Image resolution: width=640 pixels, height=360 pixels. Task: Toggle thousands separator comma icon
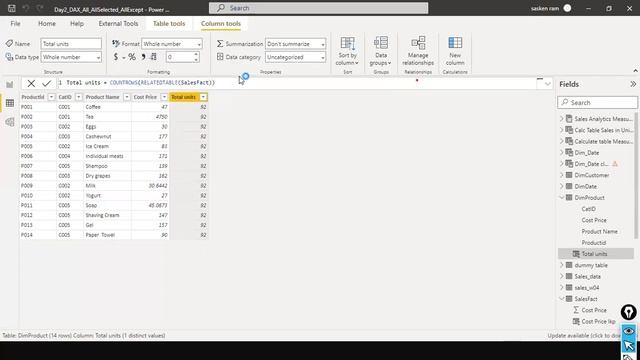coord(143,57)
